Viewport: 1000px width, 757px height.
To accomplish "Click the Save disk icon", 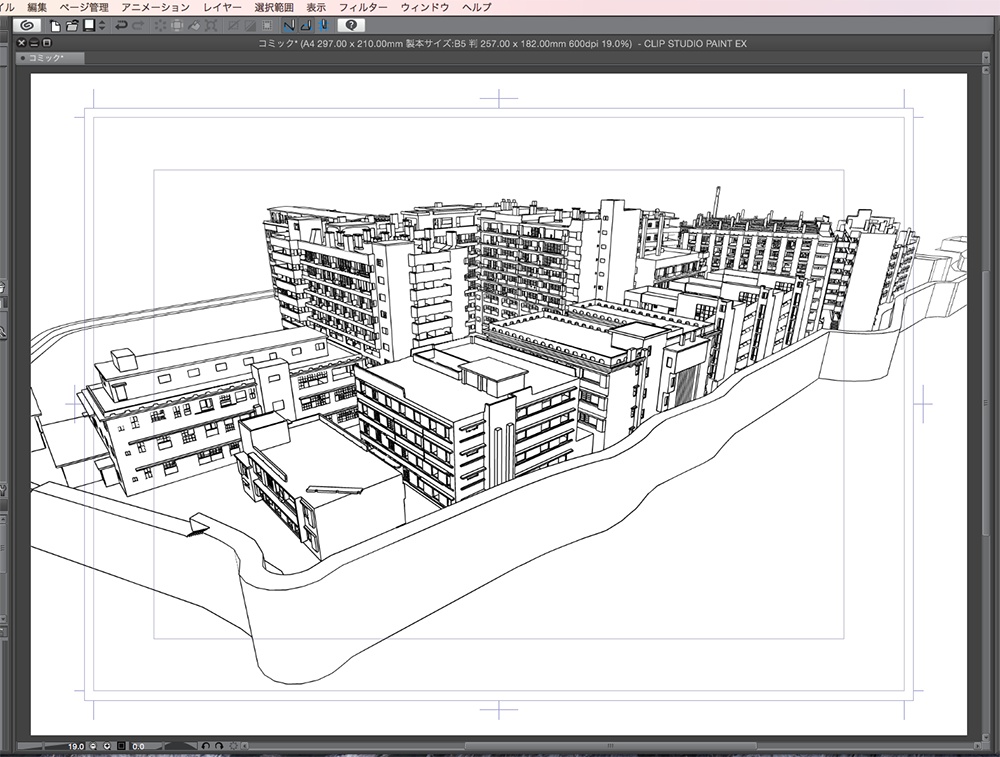I will click(89, 24).
